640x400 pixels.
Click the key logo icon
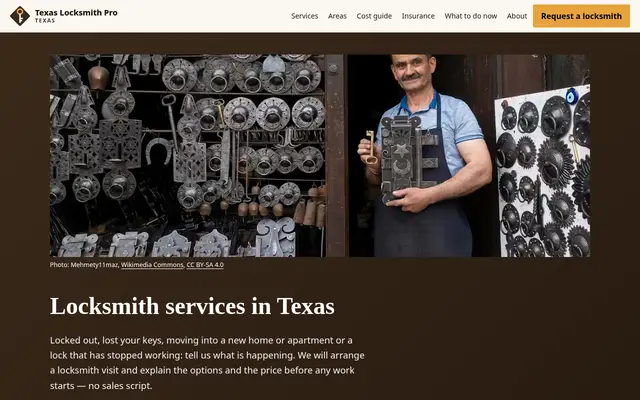pos(20,16)
